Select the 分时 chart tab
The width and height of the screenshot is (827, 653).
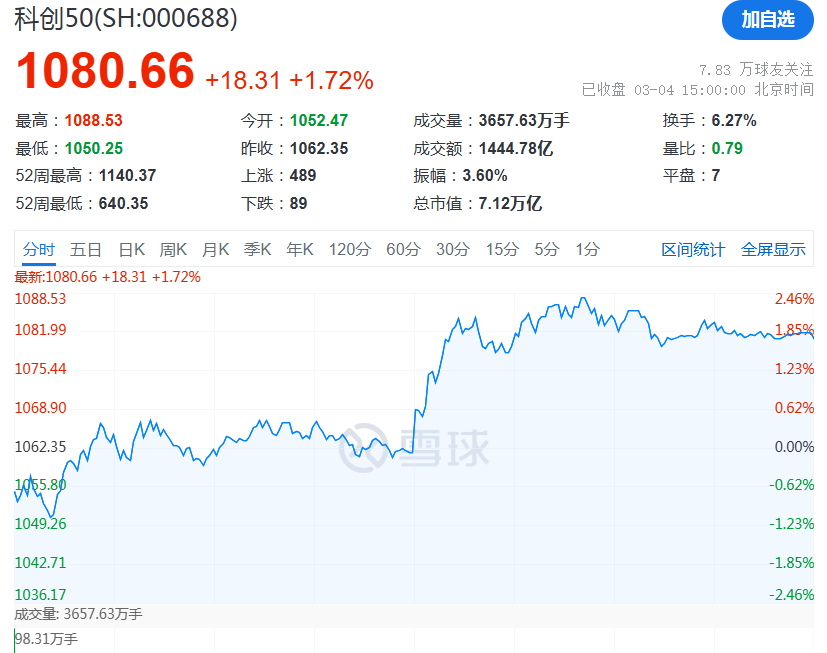tap(39, 250)
